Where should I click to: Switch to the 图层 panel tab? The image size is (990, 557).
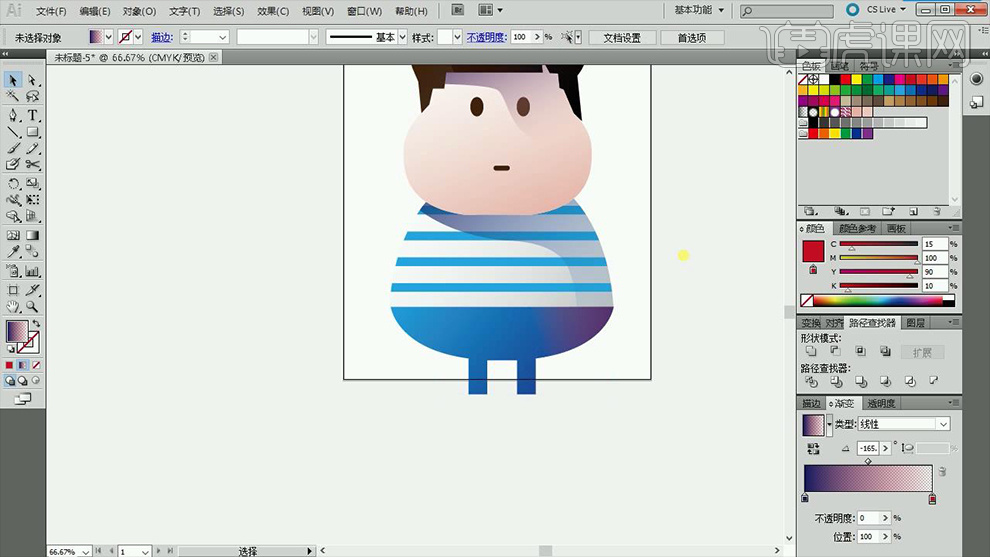coord(915,323)
